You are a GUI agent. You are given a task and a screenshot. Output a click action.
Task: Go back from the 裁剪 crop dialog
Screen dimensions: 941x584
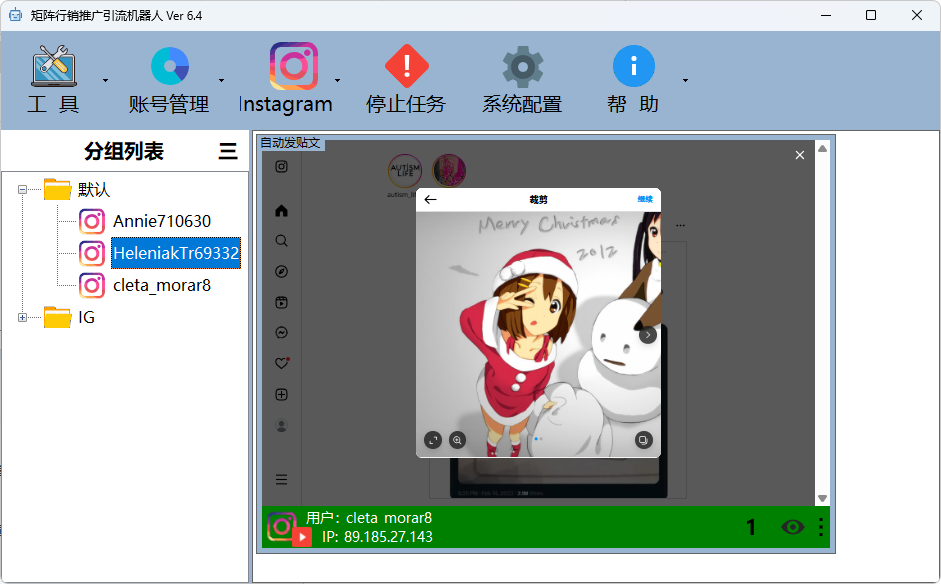tap(430, 199)
